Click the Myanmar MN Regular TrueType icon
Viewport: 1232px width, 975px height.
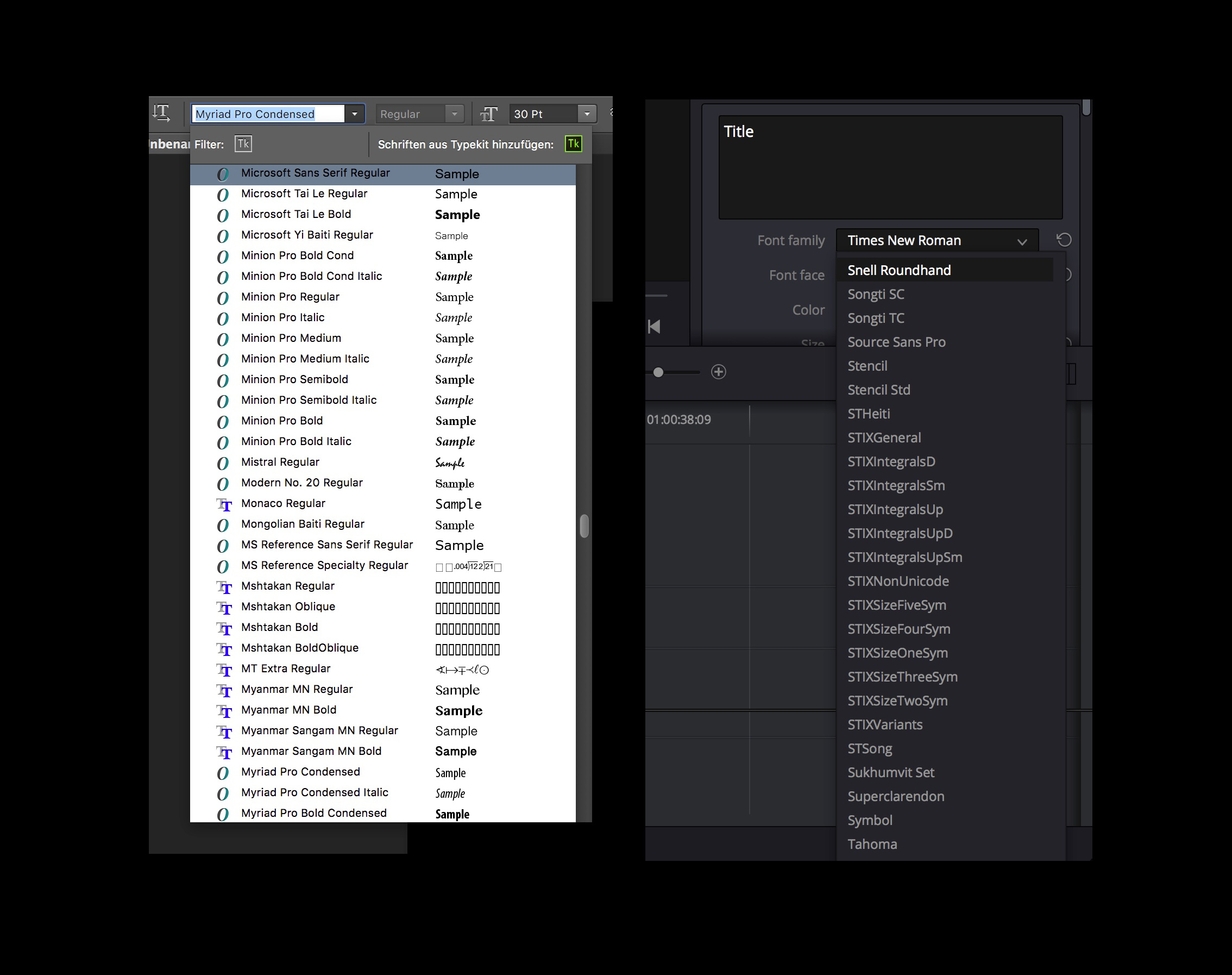(x=224, y=690)
